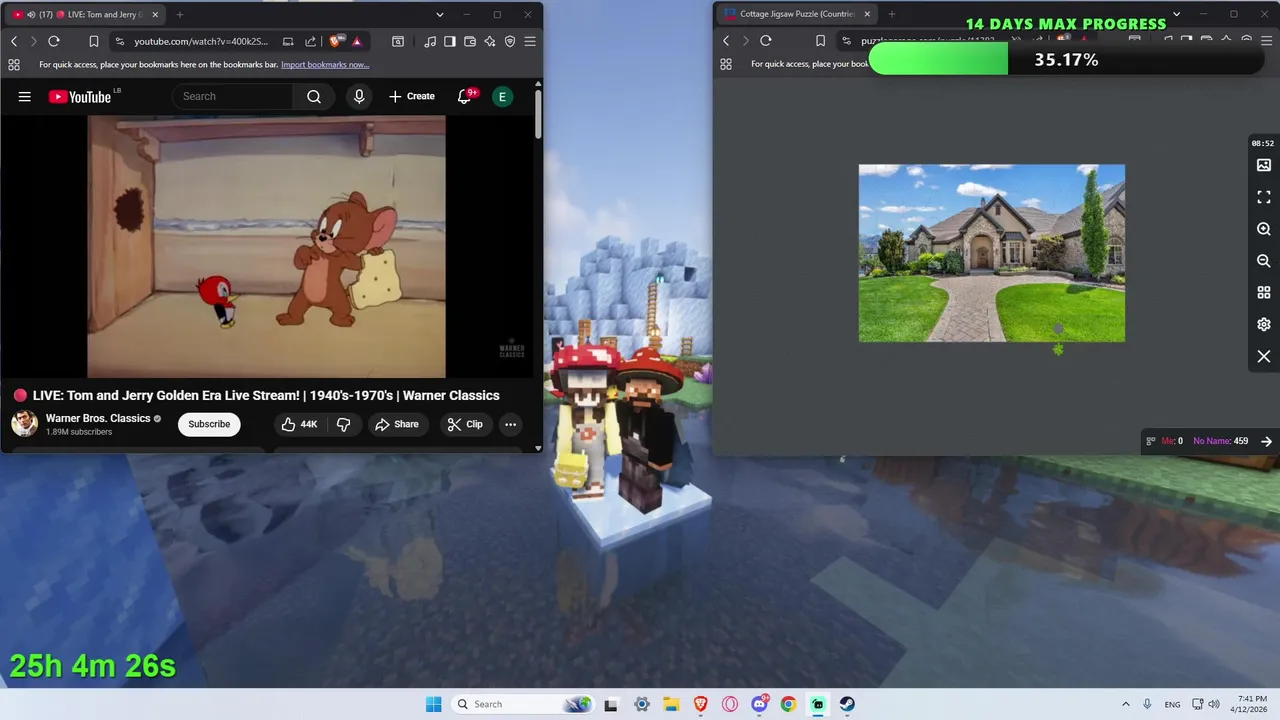
Task: Start voice search with the microphone icon
Action: [x=359, y=96]
